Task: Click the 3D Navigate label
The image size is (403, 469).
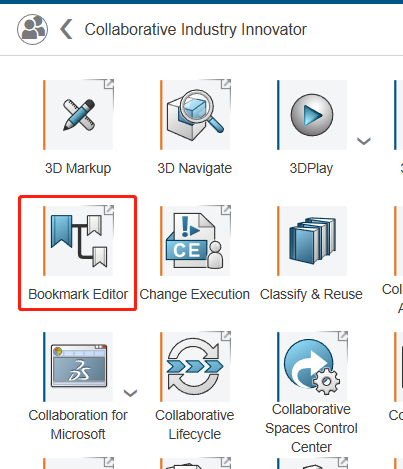Action: (x=195, y=168)
